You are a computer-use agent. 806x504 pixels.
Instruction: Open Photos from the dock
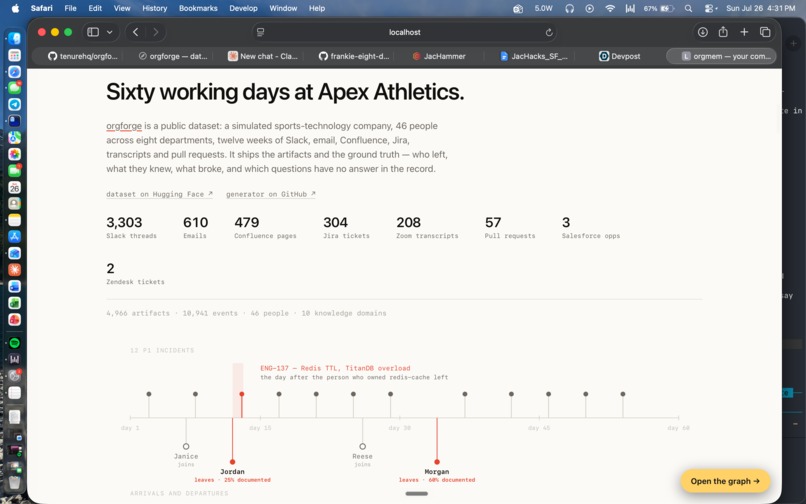14,154
